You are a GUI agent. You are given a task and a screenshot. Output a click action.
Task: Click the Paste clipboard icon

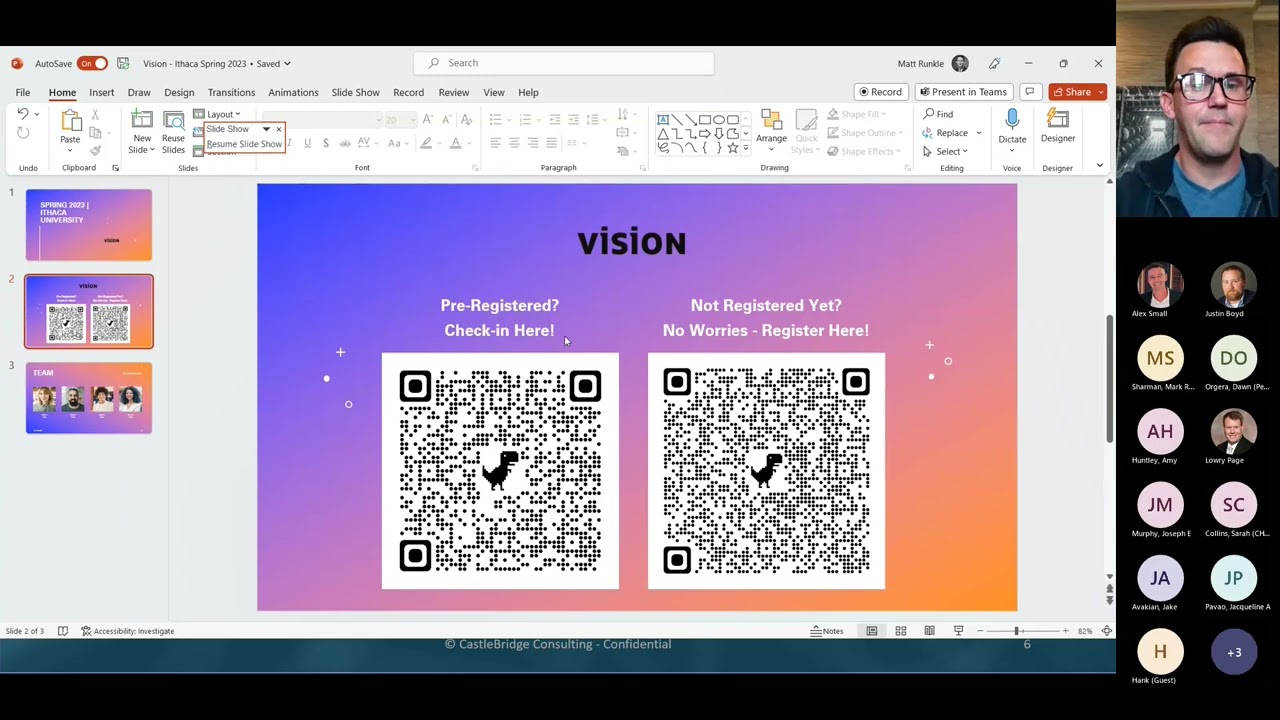(x=70, y=122)
